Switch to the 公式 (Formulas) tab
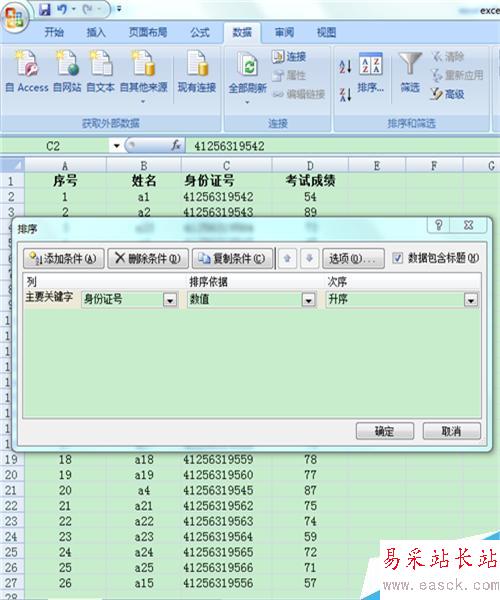Viewport: 500px width, 600px height. 200,33
